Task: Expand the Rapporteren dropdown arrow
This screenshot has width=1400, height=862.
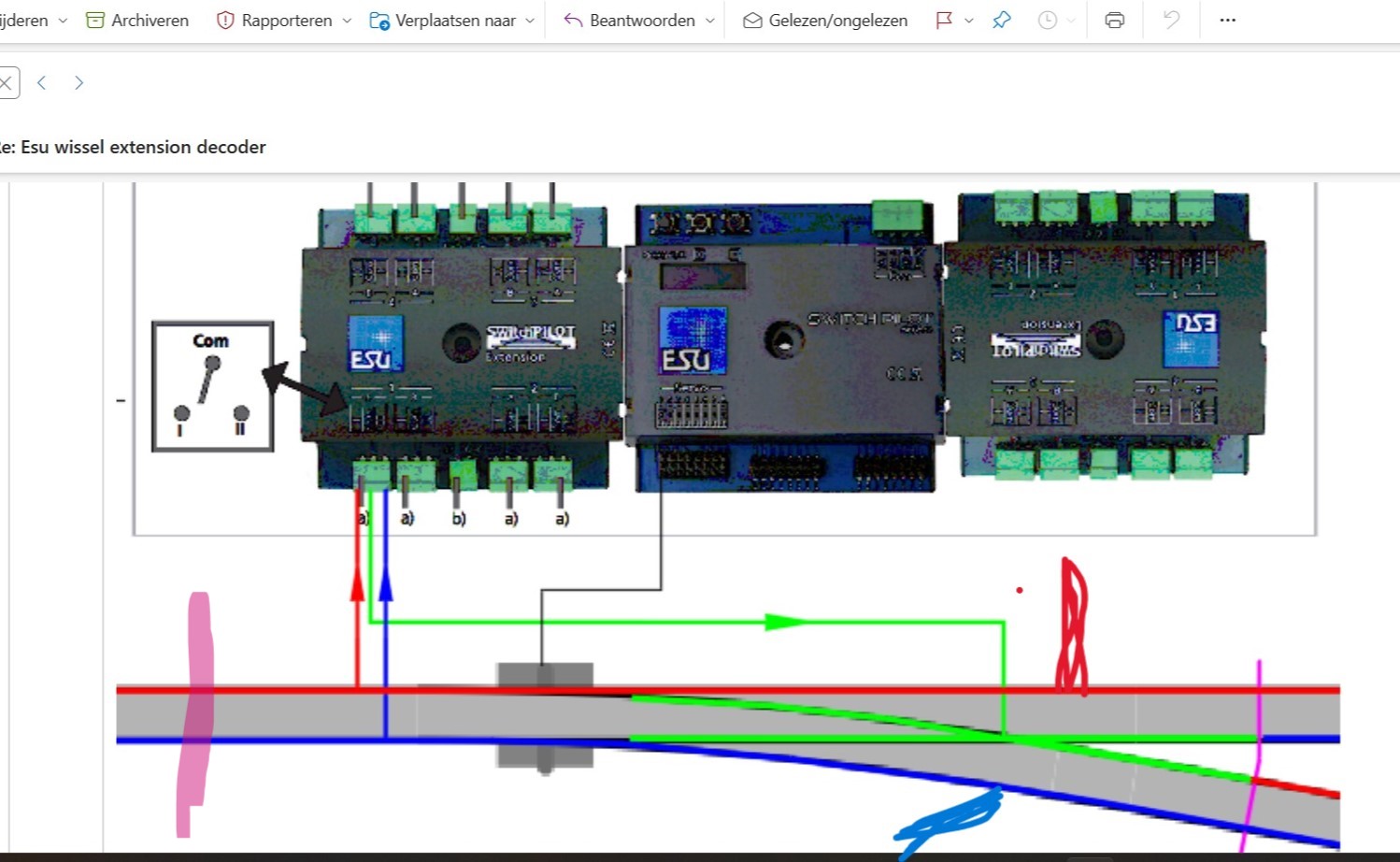Action: click(x=347, y=20)
